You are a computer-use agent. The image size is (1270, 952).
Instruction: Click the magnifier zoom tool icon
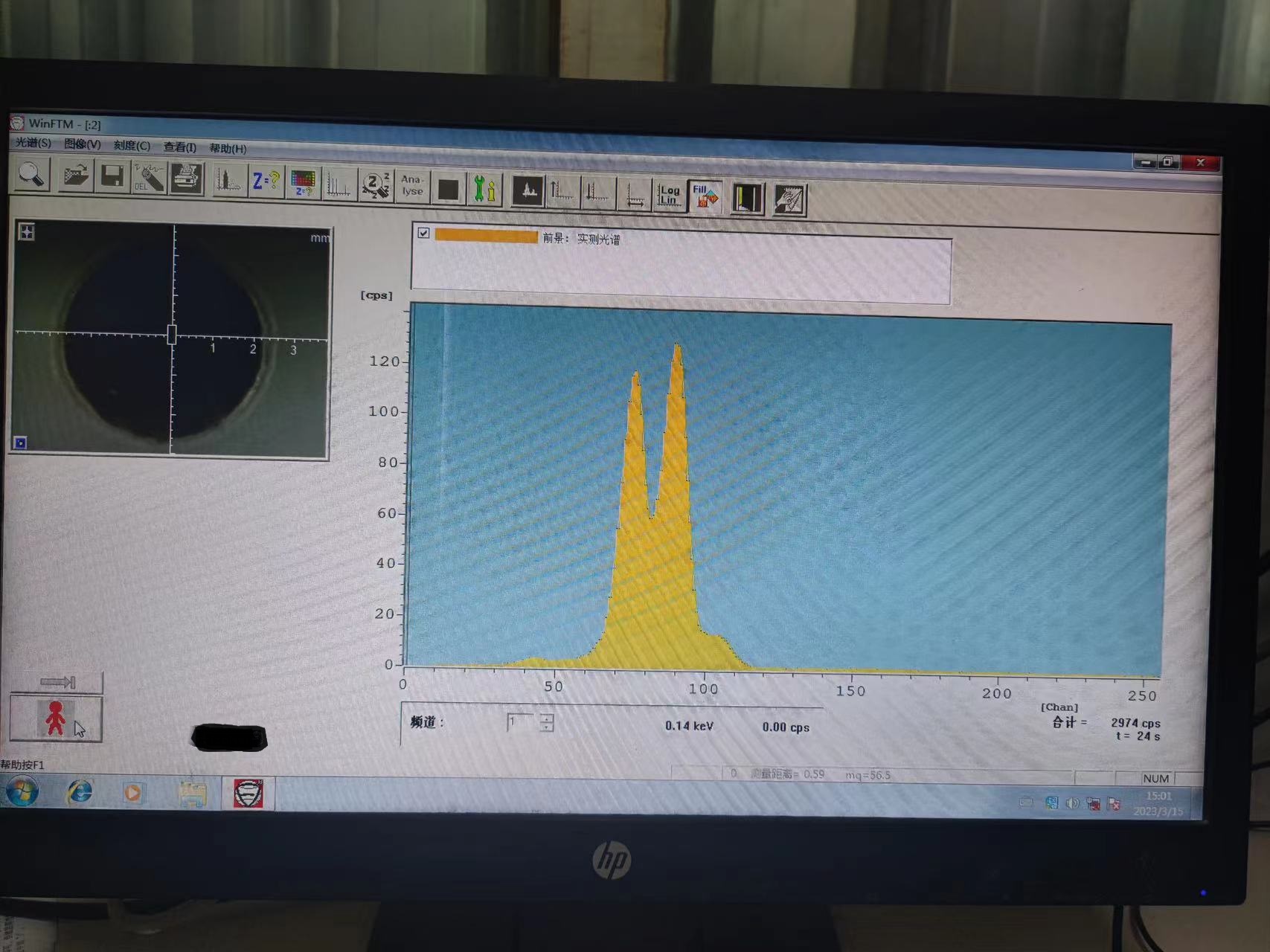[32, 175]
